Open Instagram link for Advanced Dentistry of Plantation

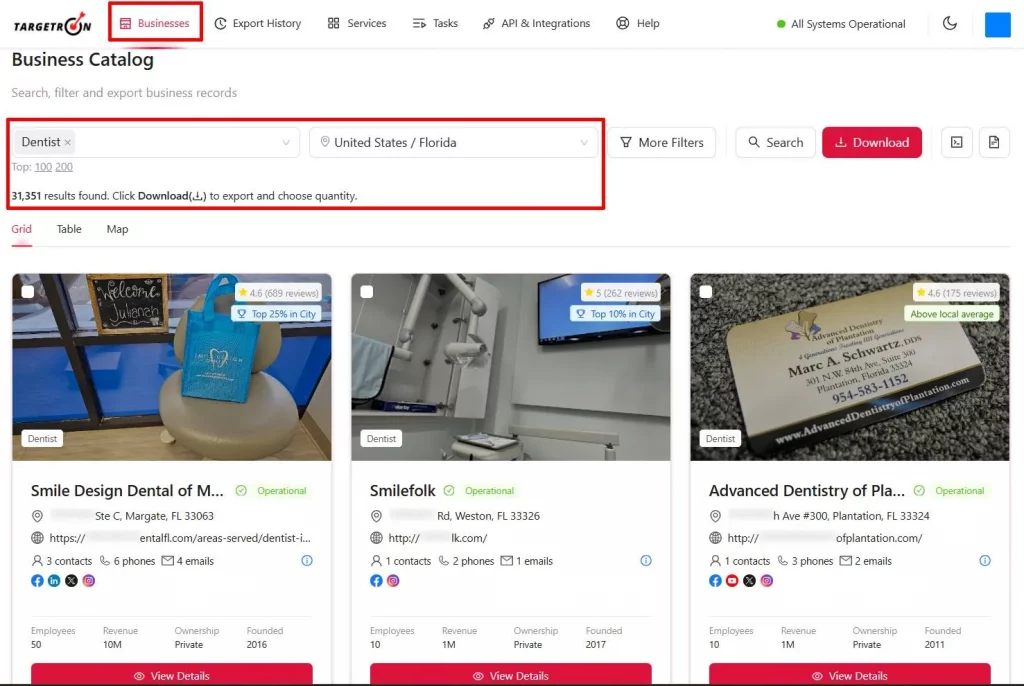pos(767,581)
